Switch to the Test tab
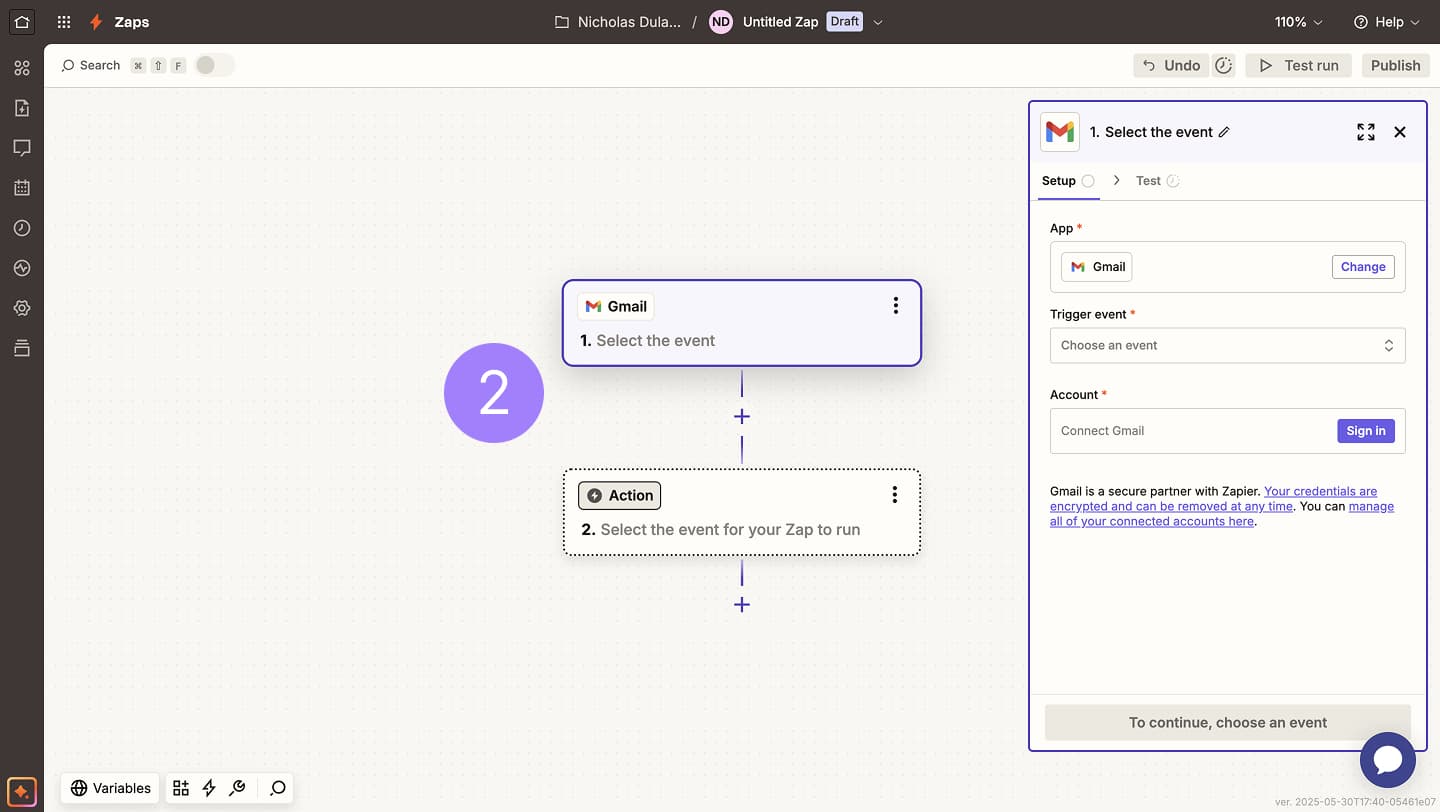This screenshot has width=1440, height=812. pos(1158,181)
